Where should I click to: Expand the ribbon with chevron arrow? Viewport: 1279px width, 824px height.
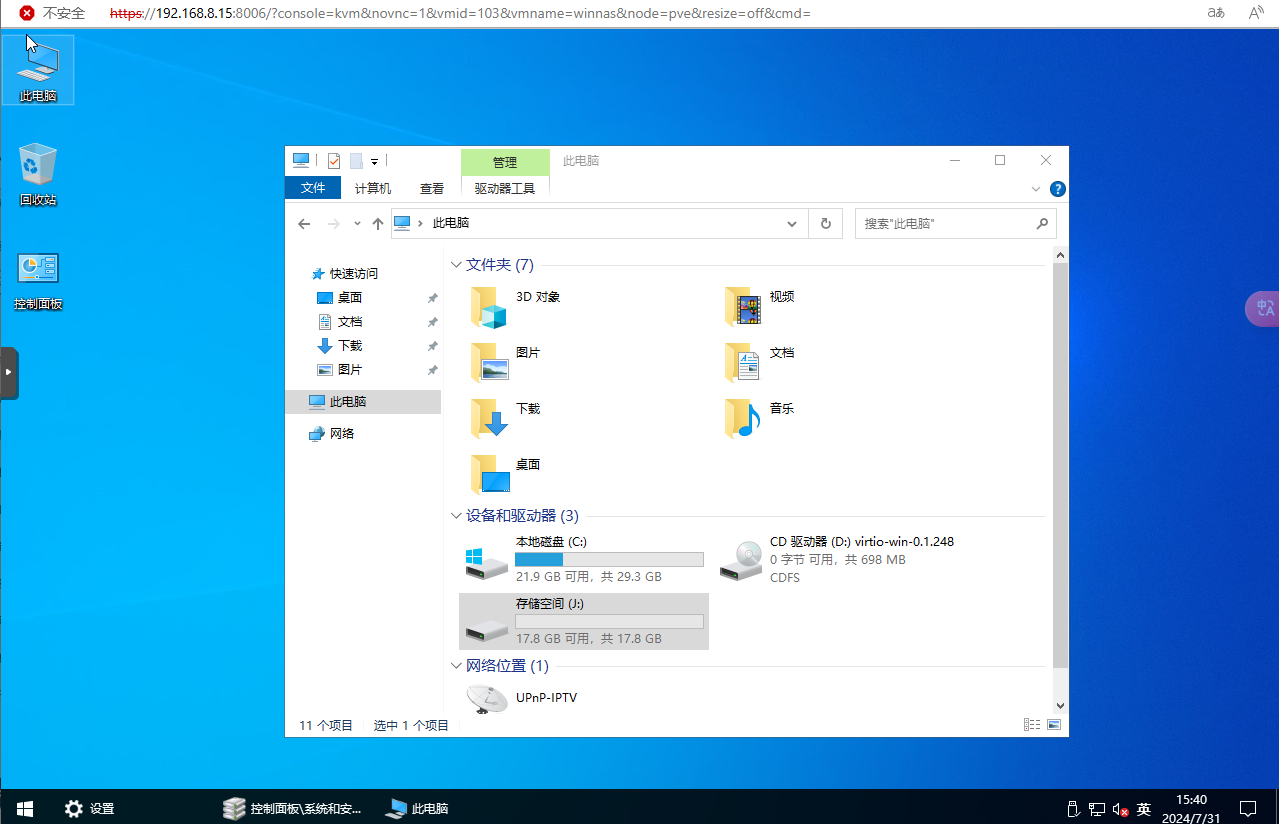[1036, 189]
